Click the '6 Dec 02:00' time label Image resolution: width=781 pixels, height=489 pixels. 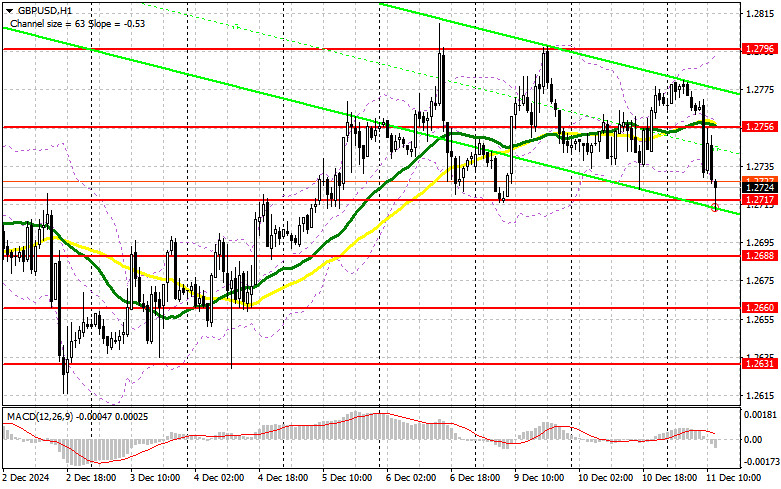point(411,478)
